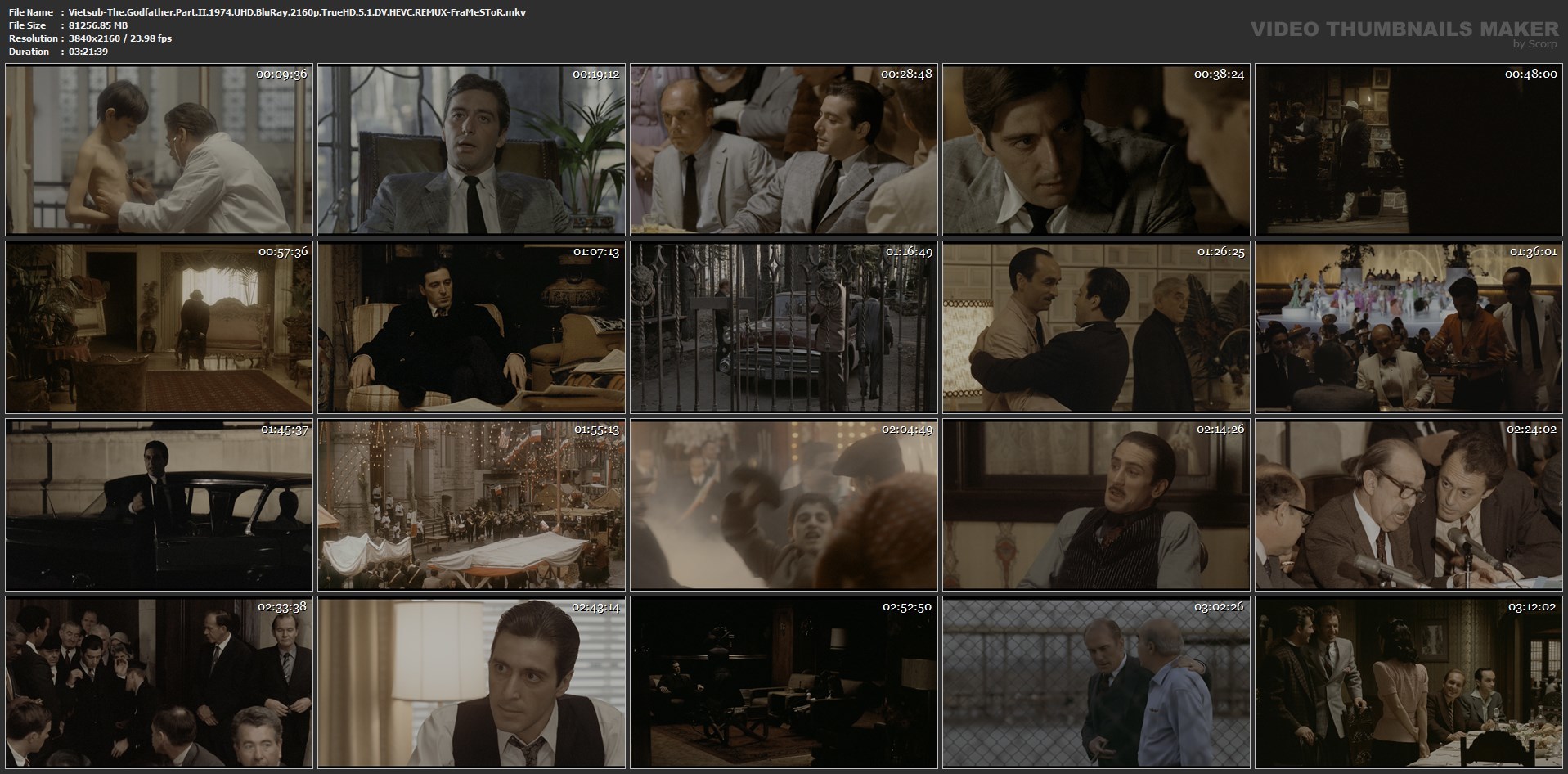Open the thumbnail at 00:09:36
1568x774 pixels.
(x=159, y=151)
